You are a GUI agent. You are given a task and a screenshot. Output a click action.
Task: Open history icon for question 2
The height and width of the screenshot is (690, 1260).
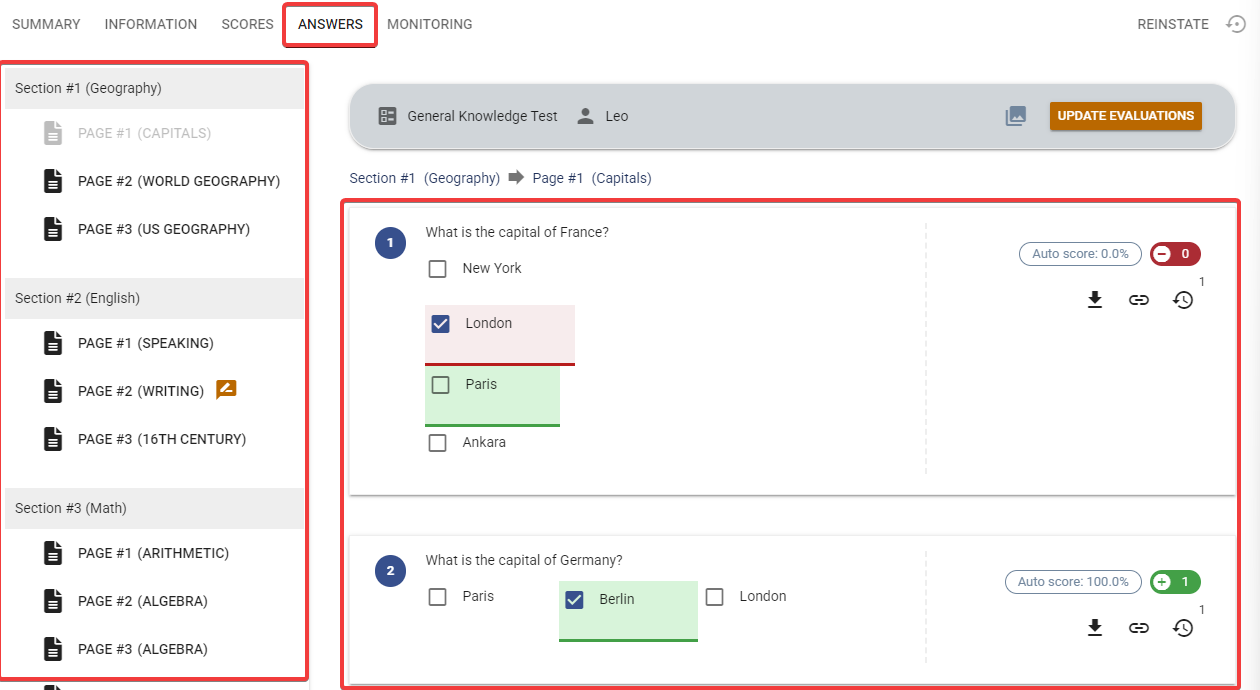(x=1183, y=627)
